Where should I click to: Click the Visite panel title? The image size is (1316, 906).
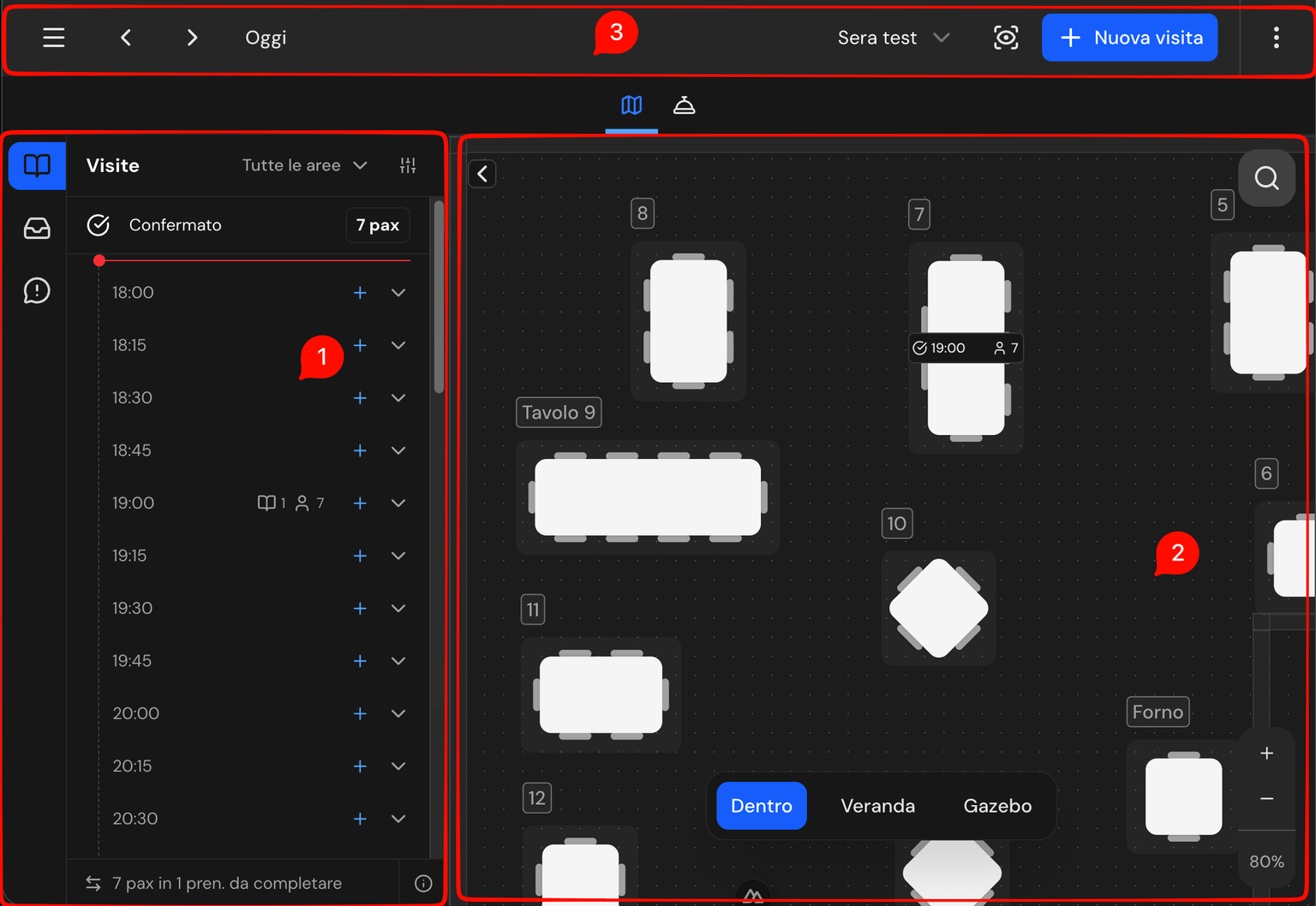pos(113,165)
